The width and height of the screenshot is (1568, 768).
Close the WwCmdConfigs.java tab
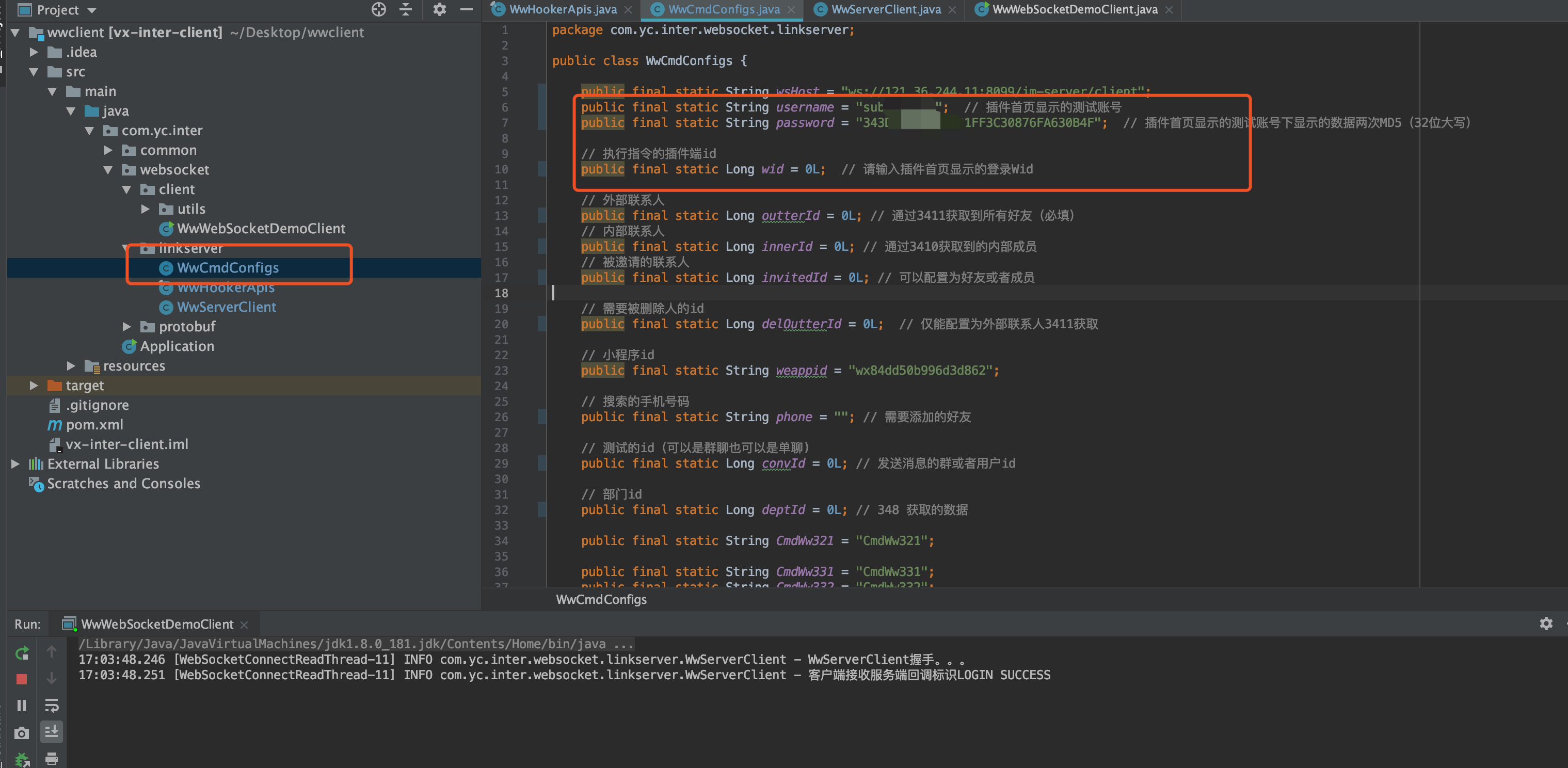click(791, 10)
